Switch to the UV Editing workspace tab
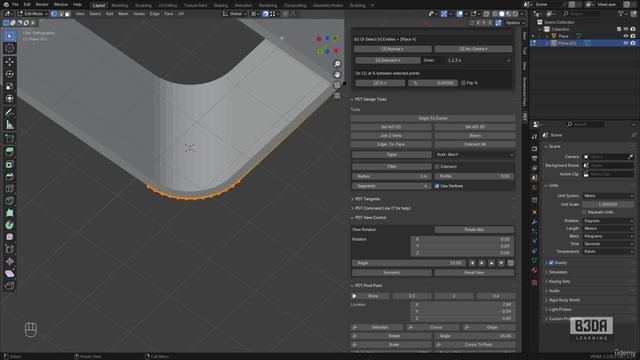 [167, 6]
